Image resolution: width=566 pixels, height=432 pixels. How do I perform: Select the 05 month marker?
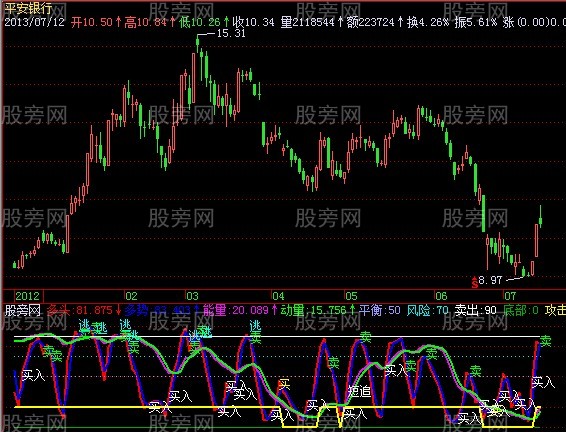[351, 296]
